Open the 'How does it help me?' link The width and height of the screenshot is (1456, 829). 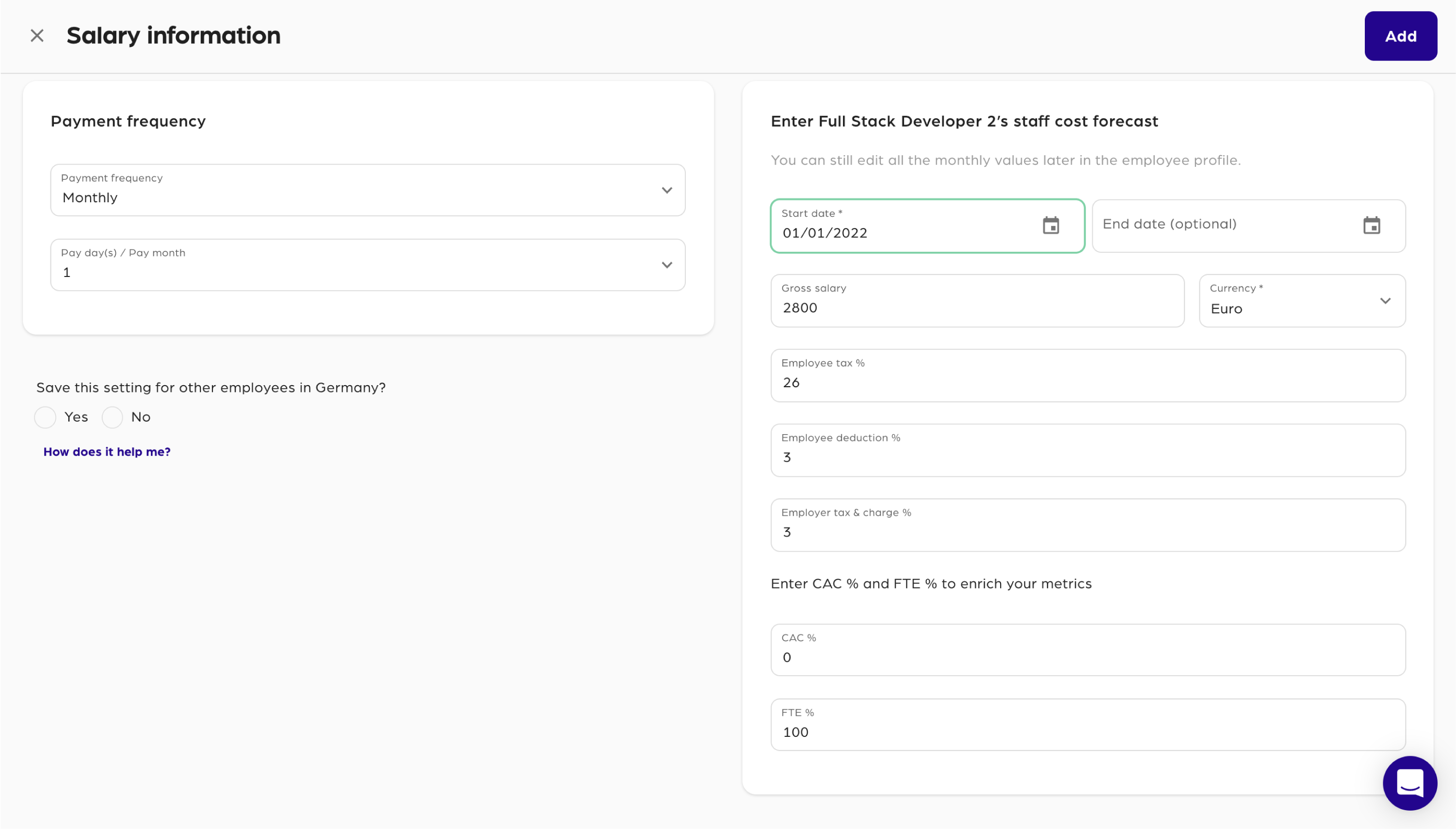coord(107,452)
